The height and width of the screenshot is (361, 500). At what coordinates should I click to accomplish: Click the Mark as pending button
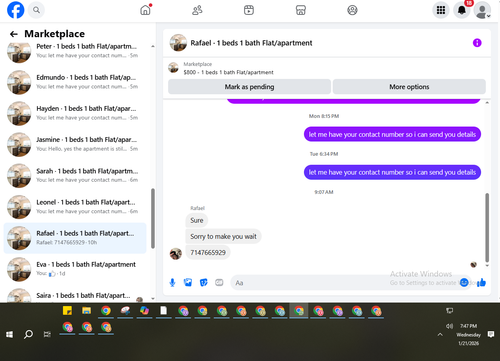coord(249,87)
